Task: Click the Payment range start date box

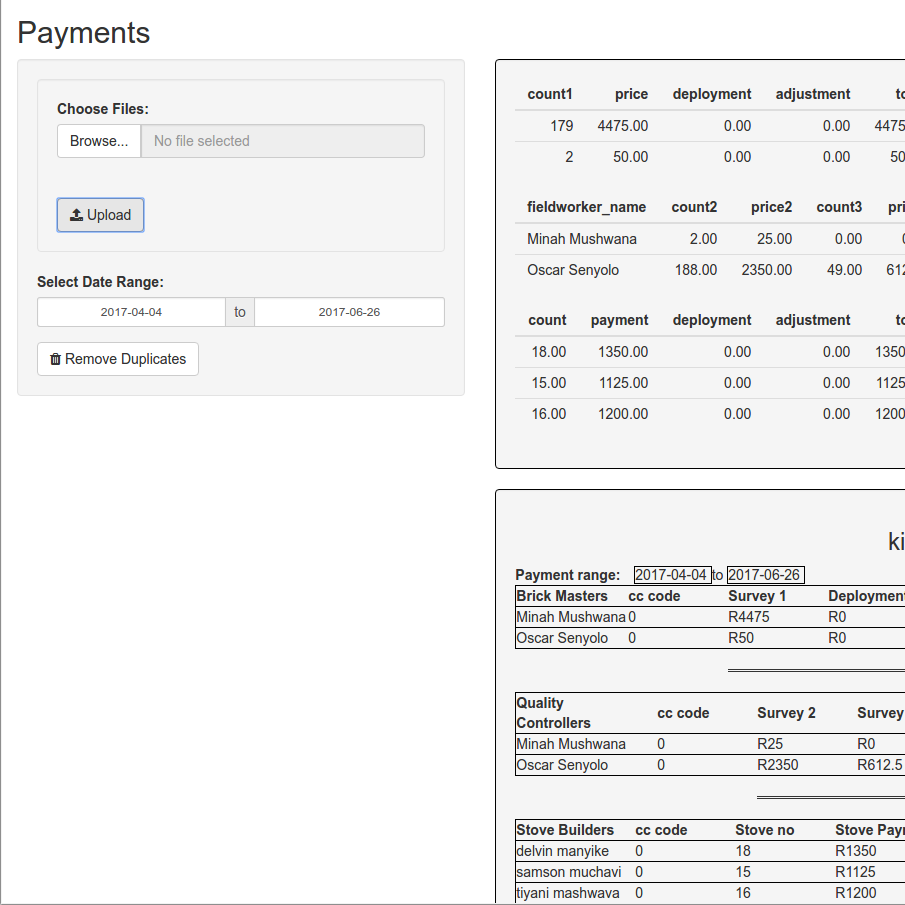Action: (x=672, y=575)
